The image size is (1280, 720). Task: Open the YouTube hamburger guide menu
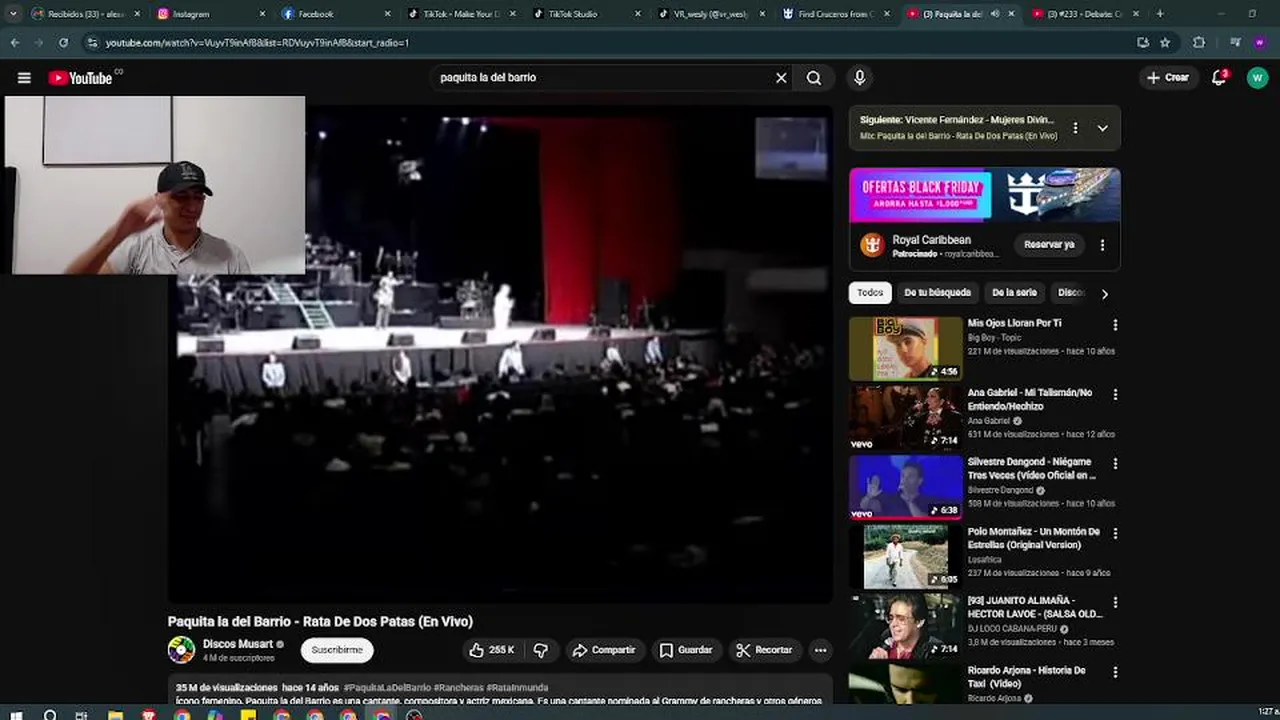pyautogui.click(x=24, y=78)
